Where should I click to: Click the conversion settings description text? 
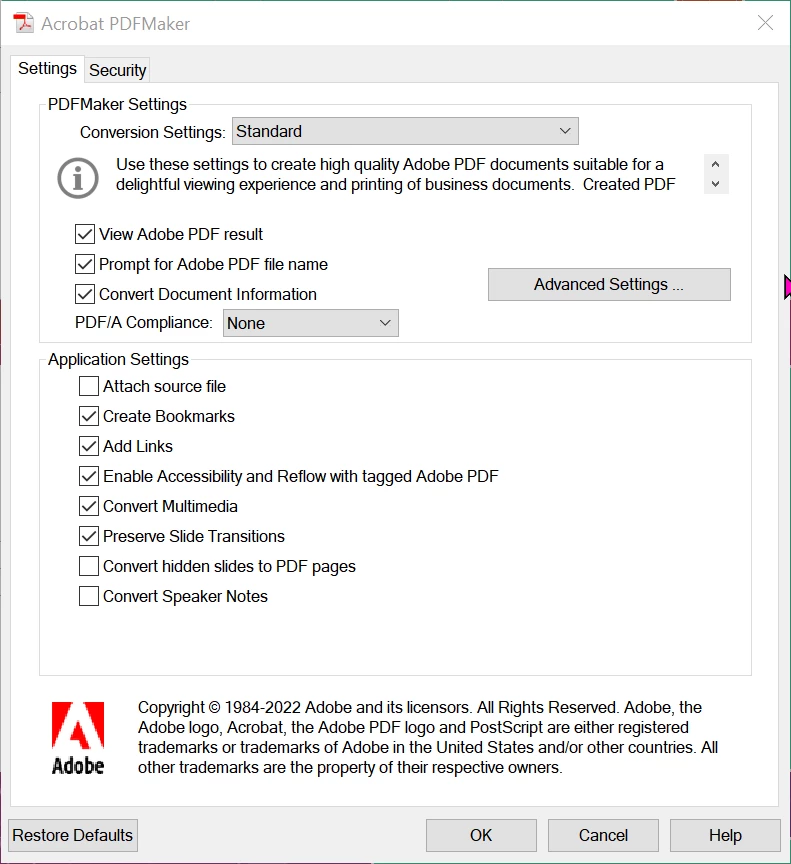click(396, 174)
